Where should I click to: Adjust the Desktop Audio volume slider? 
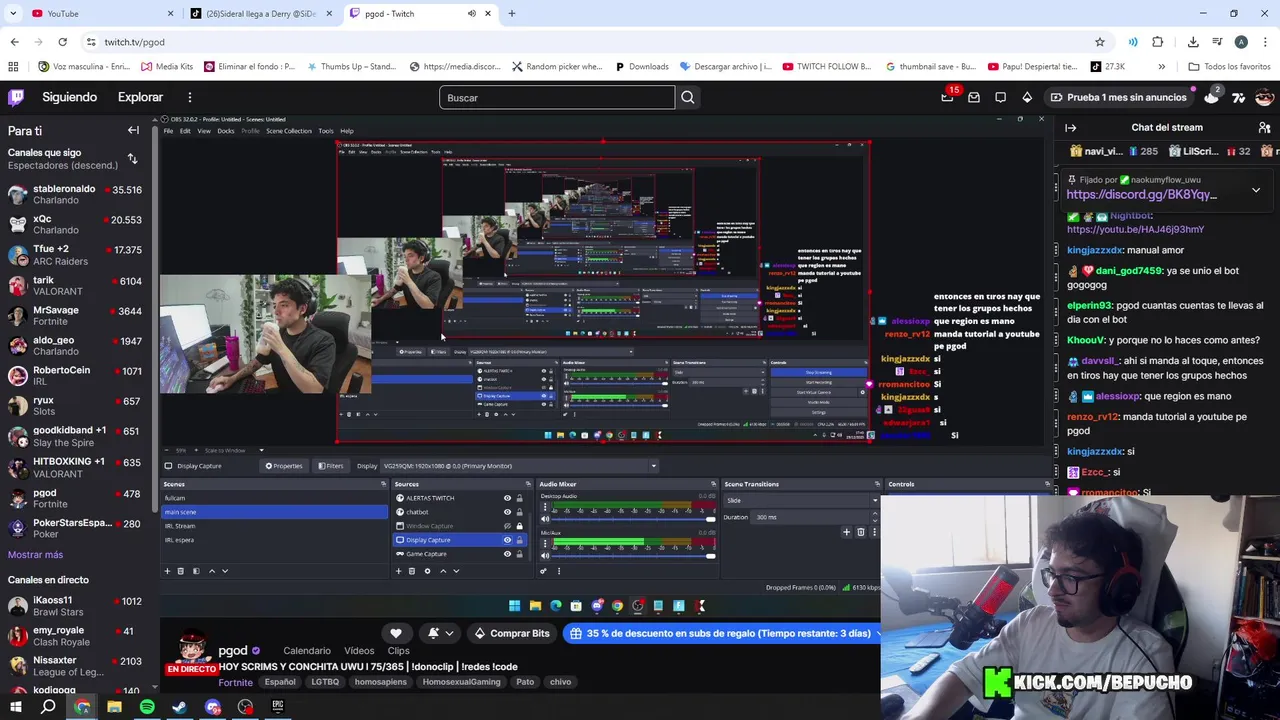pyautogui.click(x=634, y=519)
